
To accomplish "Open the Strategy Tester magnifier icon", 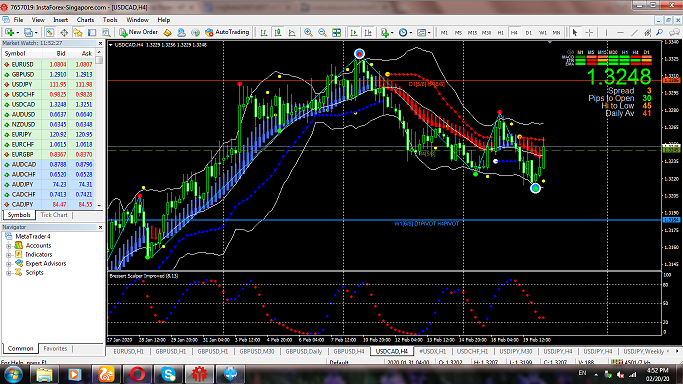I will pyautogui.click(x=106, y=32).
